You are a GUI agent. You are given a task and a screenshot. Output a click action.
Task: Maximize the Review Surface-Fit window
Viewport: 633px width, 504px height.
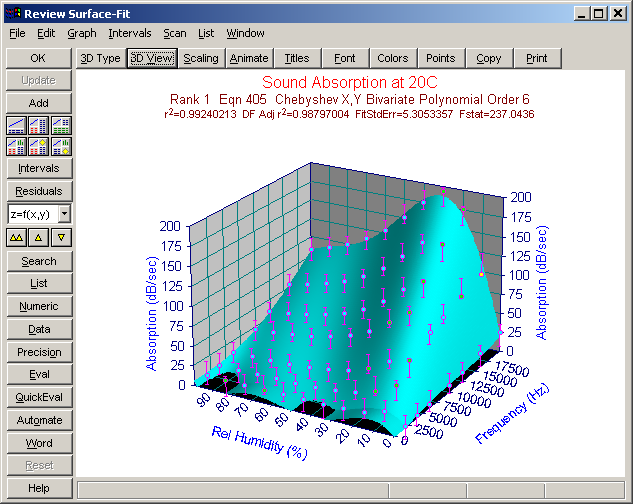tap(599, 13)
